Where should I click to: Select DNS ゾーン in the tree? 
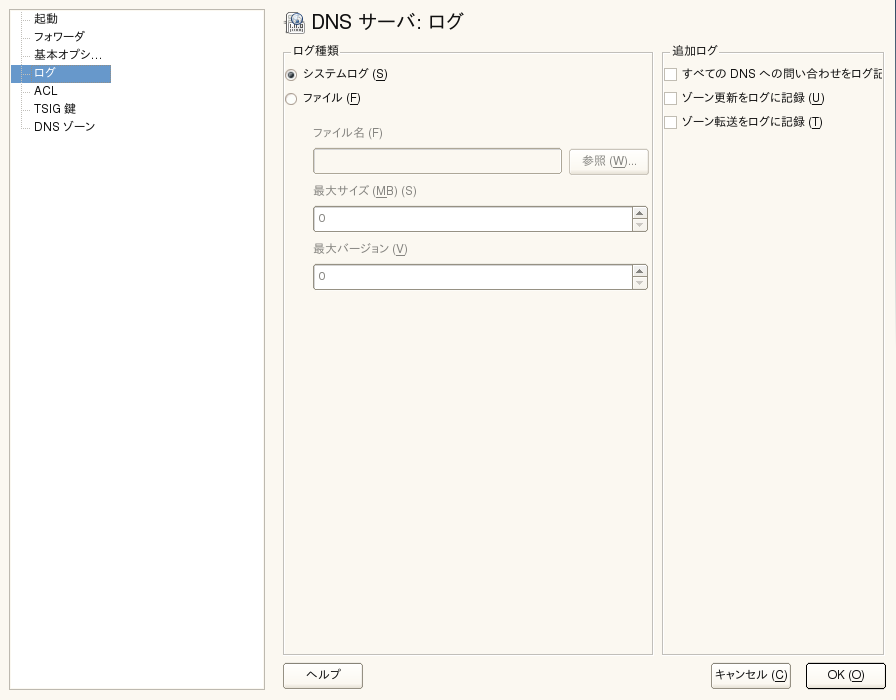tap(64, 127)
